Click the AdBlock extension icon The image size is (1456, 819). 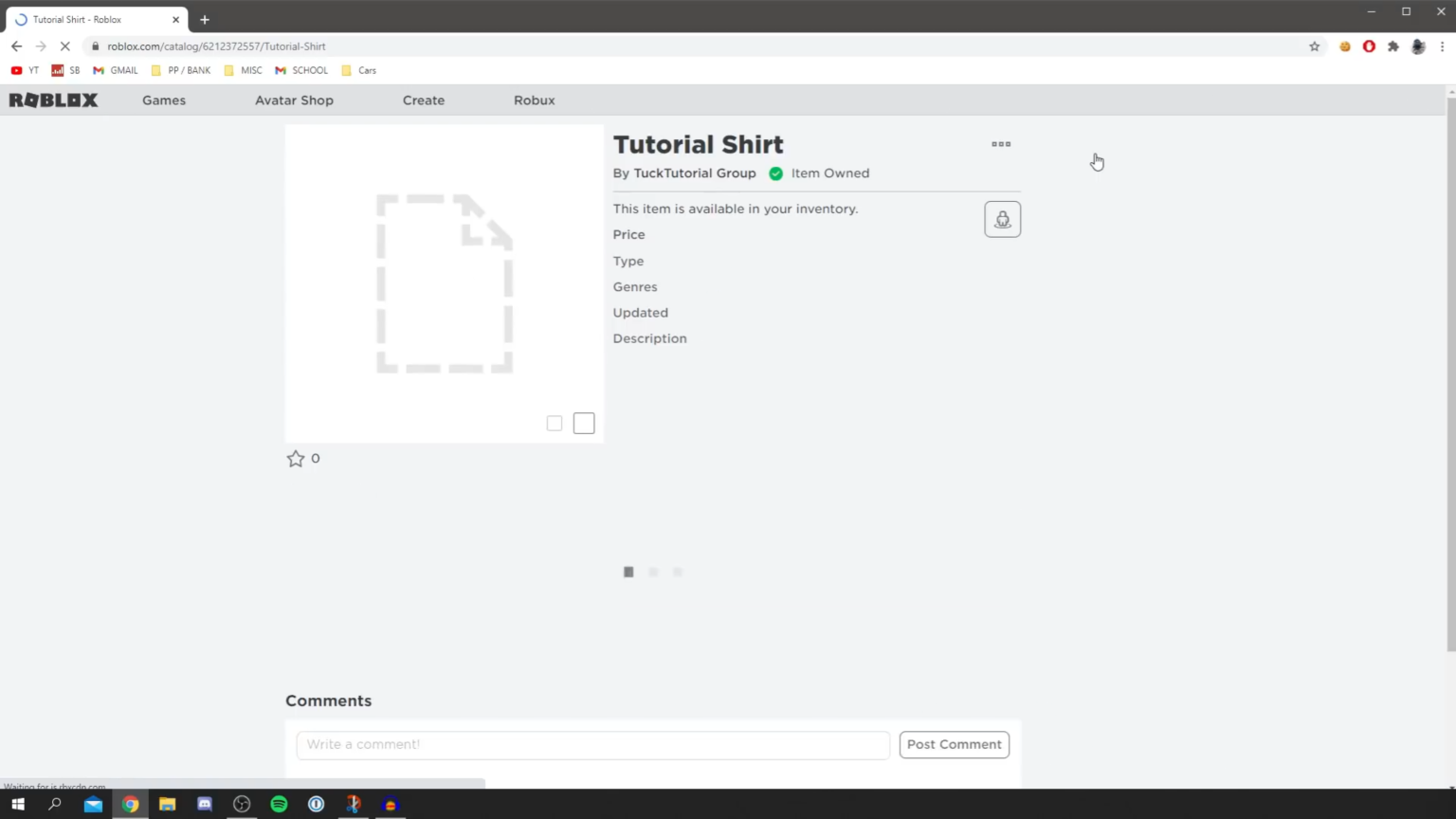click(x=1369, y=45)
